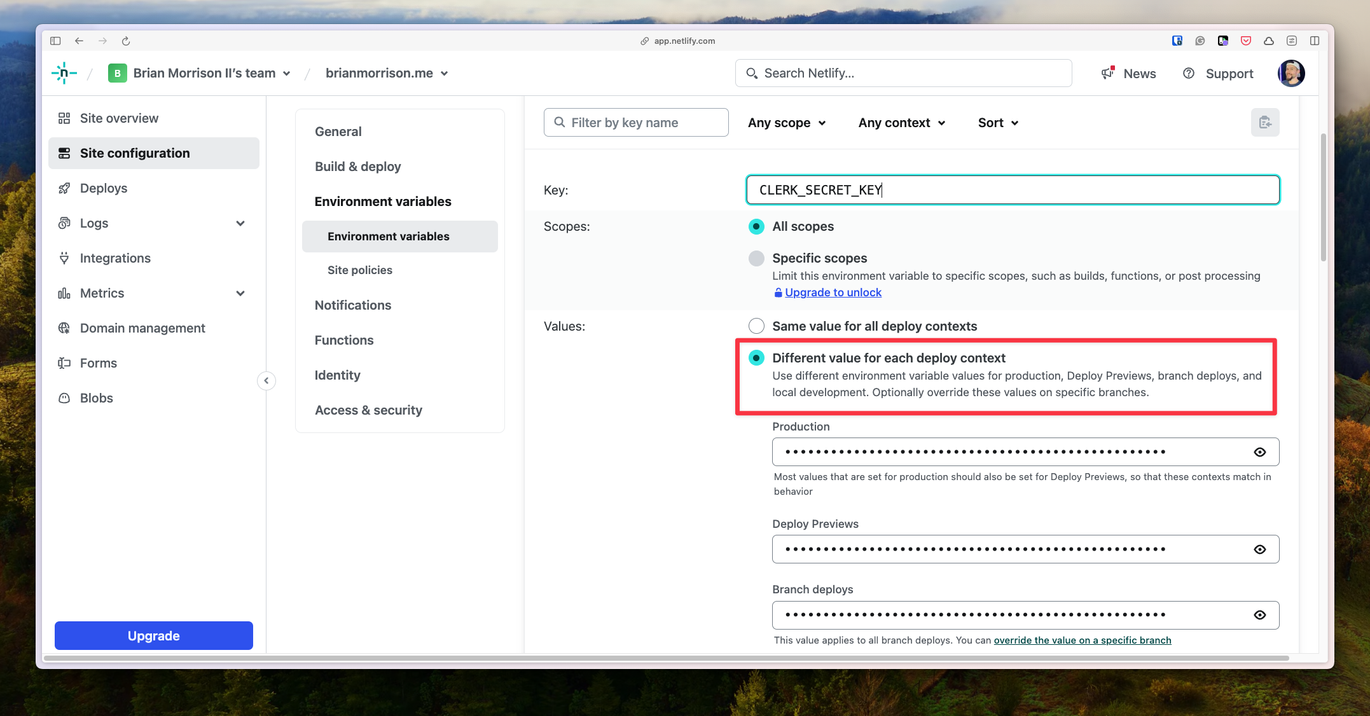
Task: Click the app.netlify.com address bar
Action: pyautogui.click(x=678, y=41)
